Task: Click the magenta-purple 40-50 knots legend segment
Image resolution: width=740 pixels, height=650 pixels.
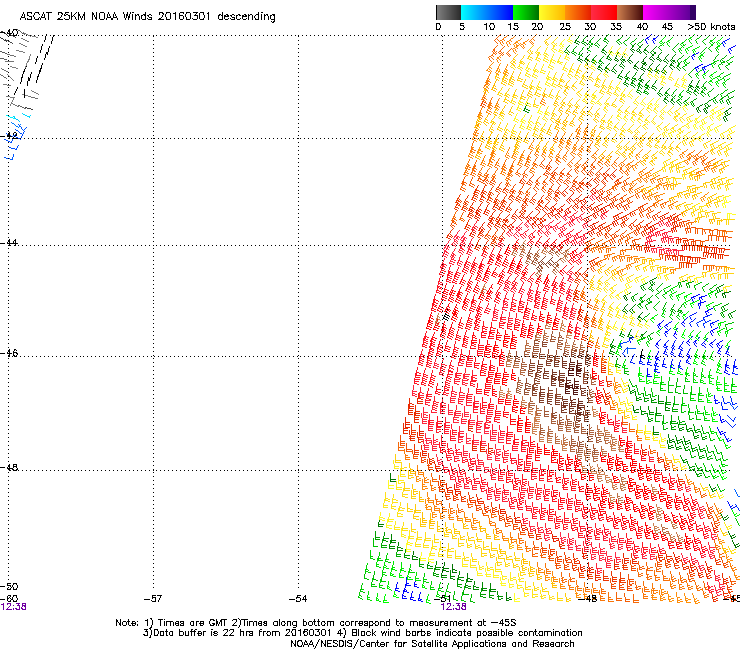Action: click(669, 12)
